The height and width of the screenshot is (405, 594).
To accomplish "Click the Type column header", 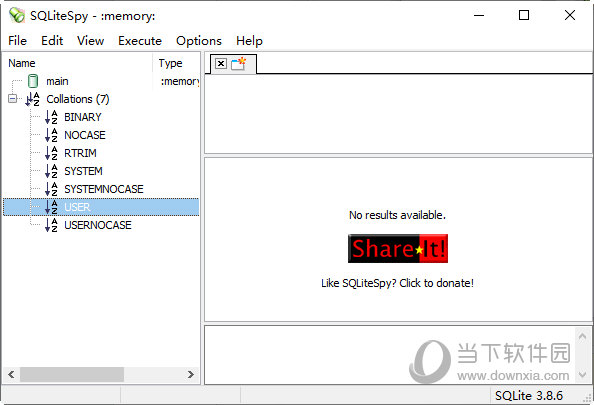I will pyautogui.click(x=177, y=63).
